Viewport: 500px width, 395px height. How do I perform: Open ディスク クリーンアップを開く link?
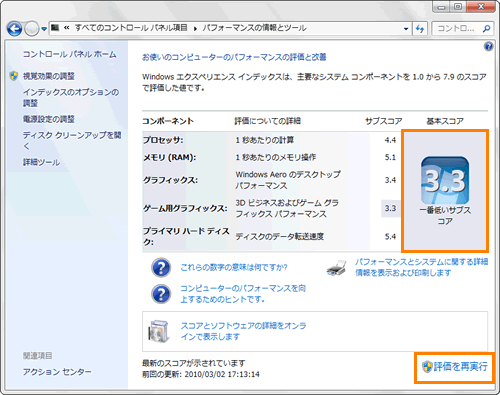(72, 140)
